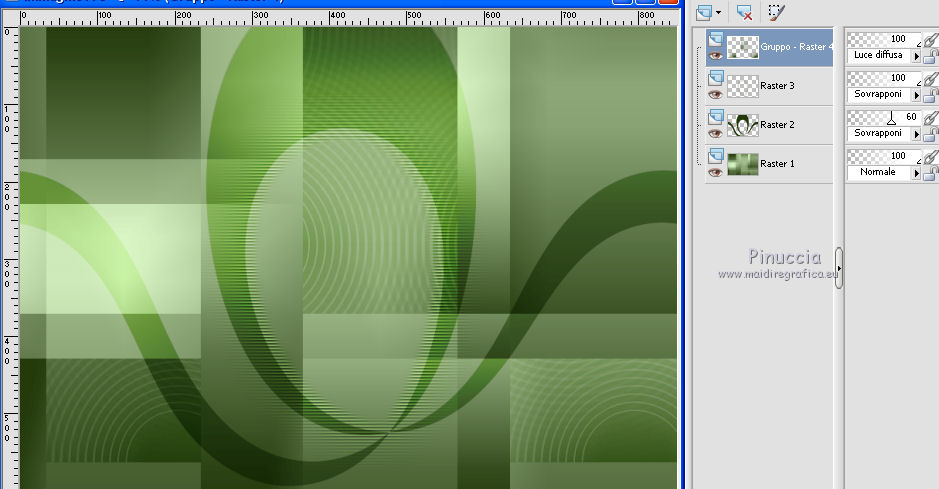Toggle transparency lock for Raster 3
The image size is (939, 489).
point(931,95)
